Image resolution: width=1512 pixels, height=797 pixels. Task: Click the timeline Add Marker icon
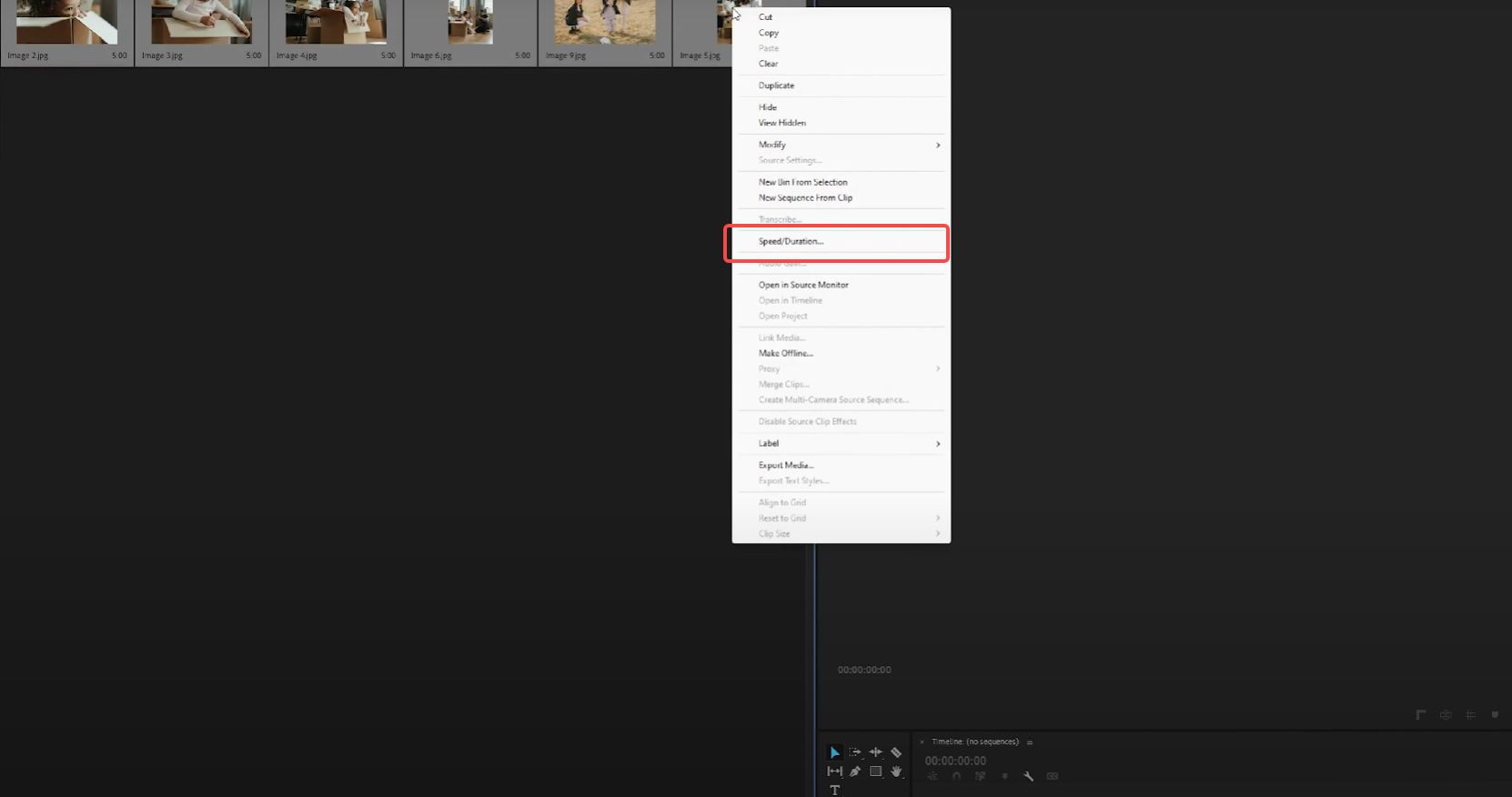coord(1004,776)
